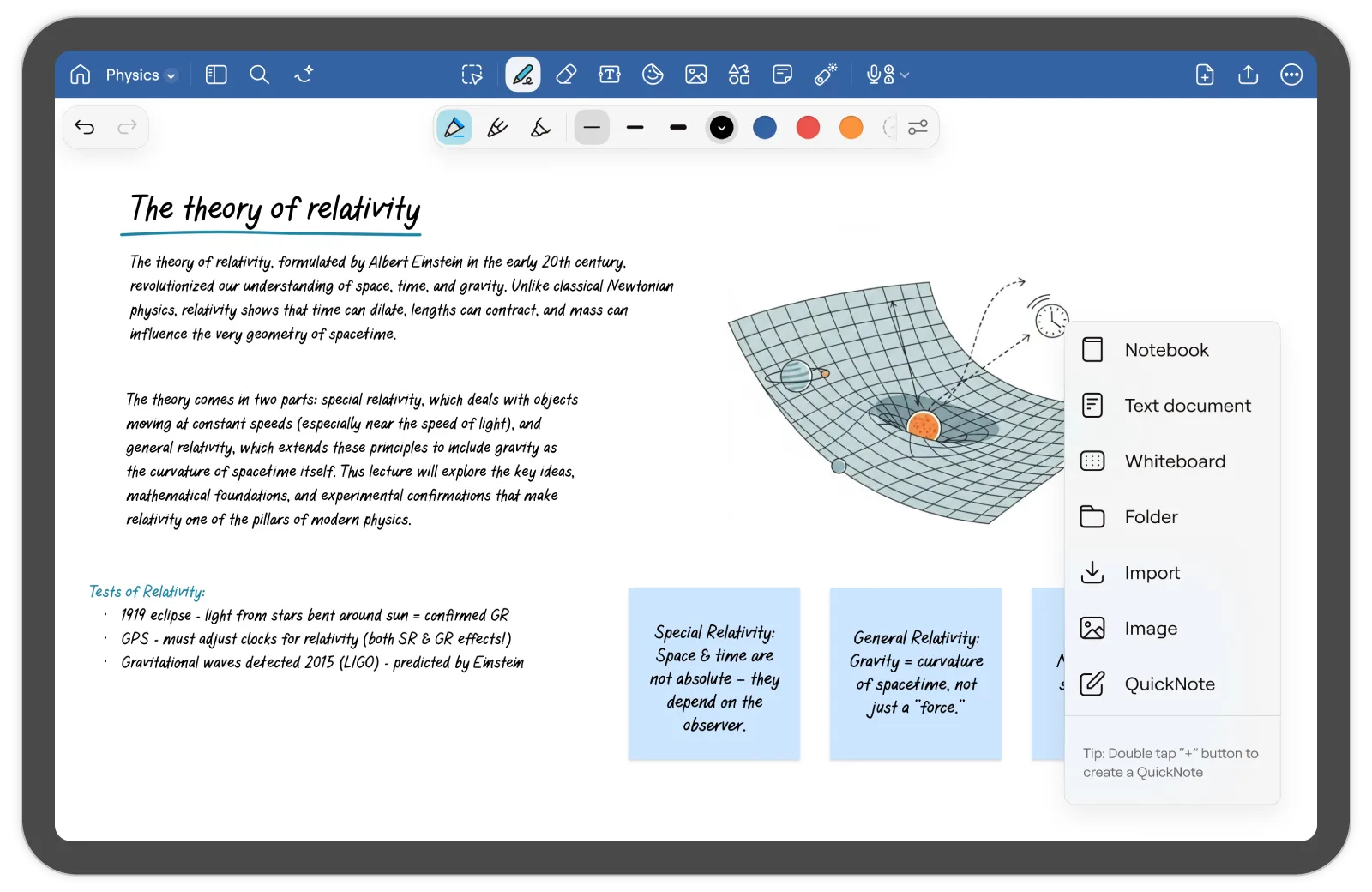
Task: Pick the red color swatch
Action: pos(808,128)
